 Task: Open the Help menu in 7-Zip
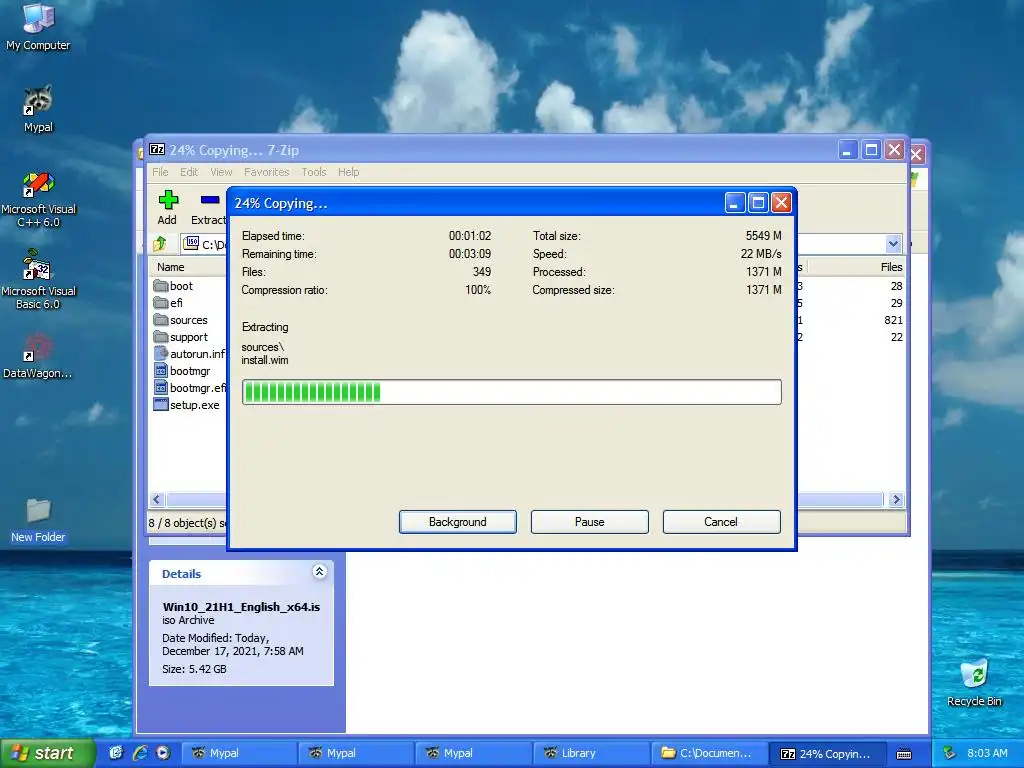pos(348,172)
